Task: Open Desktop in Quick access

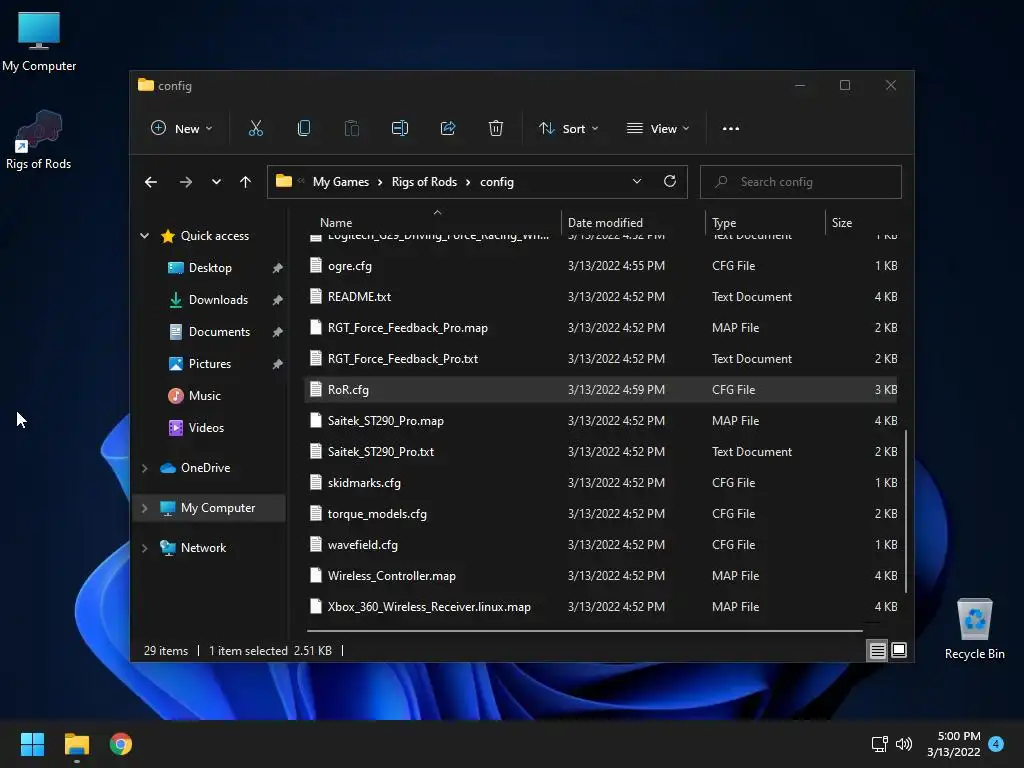Action: [210, 268]
